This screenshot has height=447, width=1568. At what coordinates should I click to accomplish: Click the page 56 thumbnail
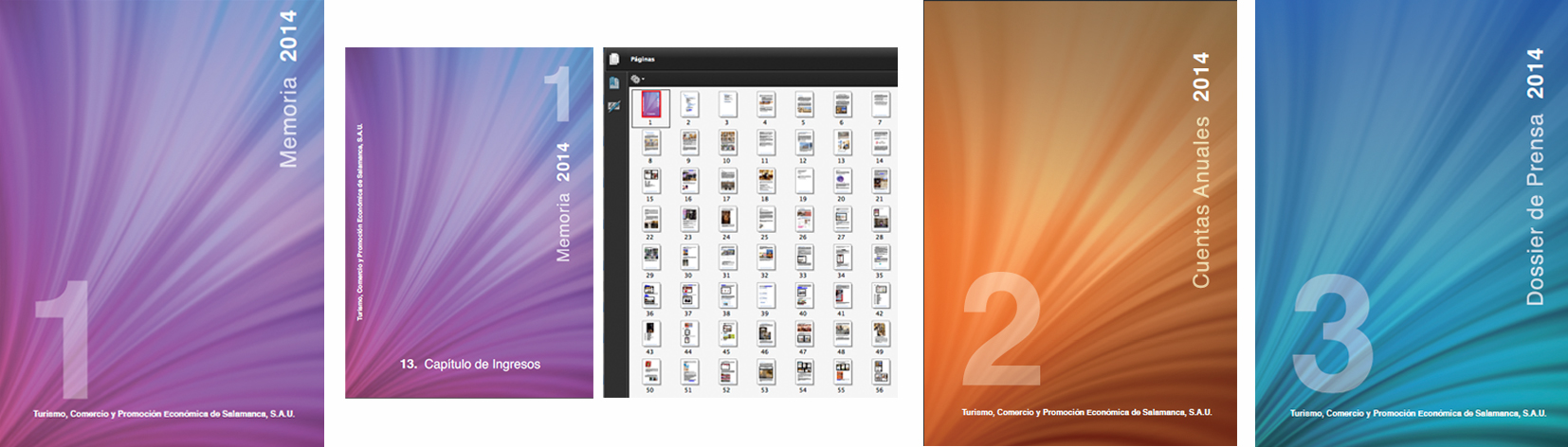coord(880,371)
